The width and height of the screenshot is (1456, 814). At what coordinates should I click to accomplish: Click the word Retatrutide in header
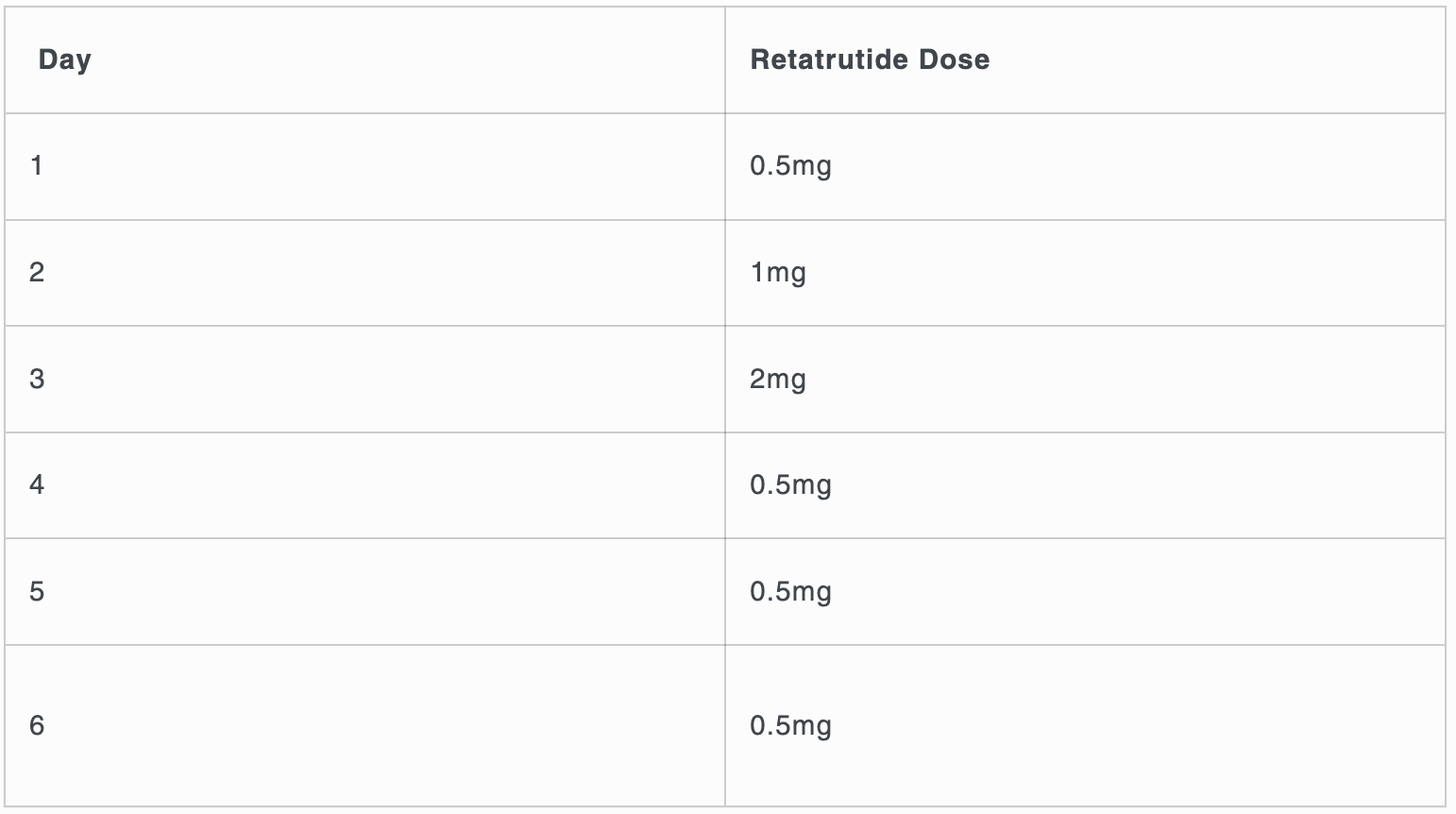pos(817,59)
